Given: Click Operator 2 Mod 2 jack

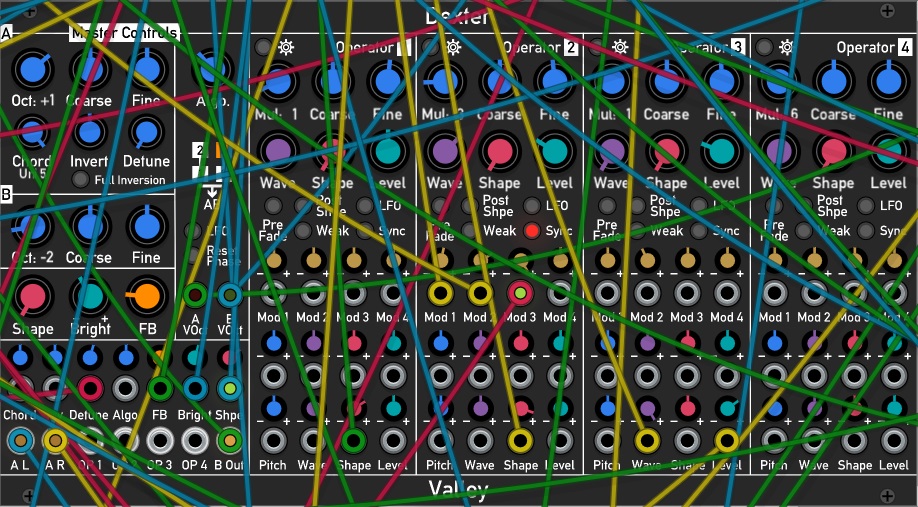Looking at the screenshot, I should pyautogui.click(x=479, y=293).
